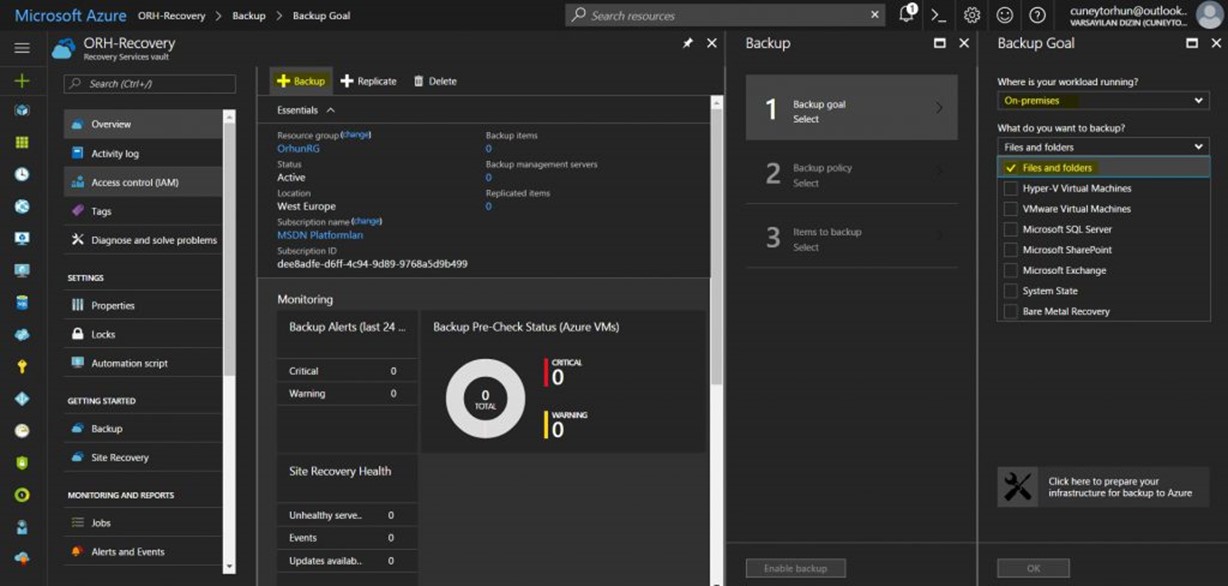Open the gauge monitor icon in left rail
This screenshot has width=1228, height=586.
tap(22, 431)
